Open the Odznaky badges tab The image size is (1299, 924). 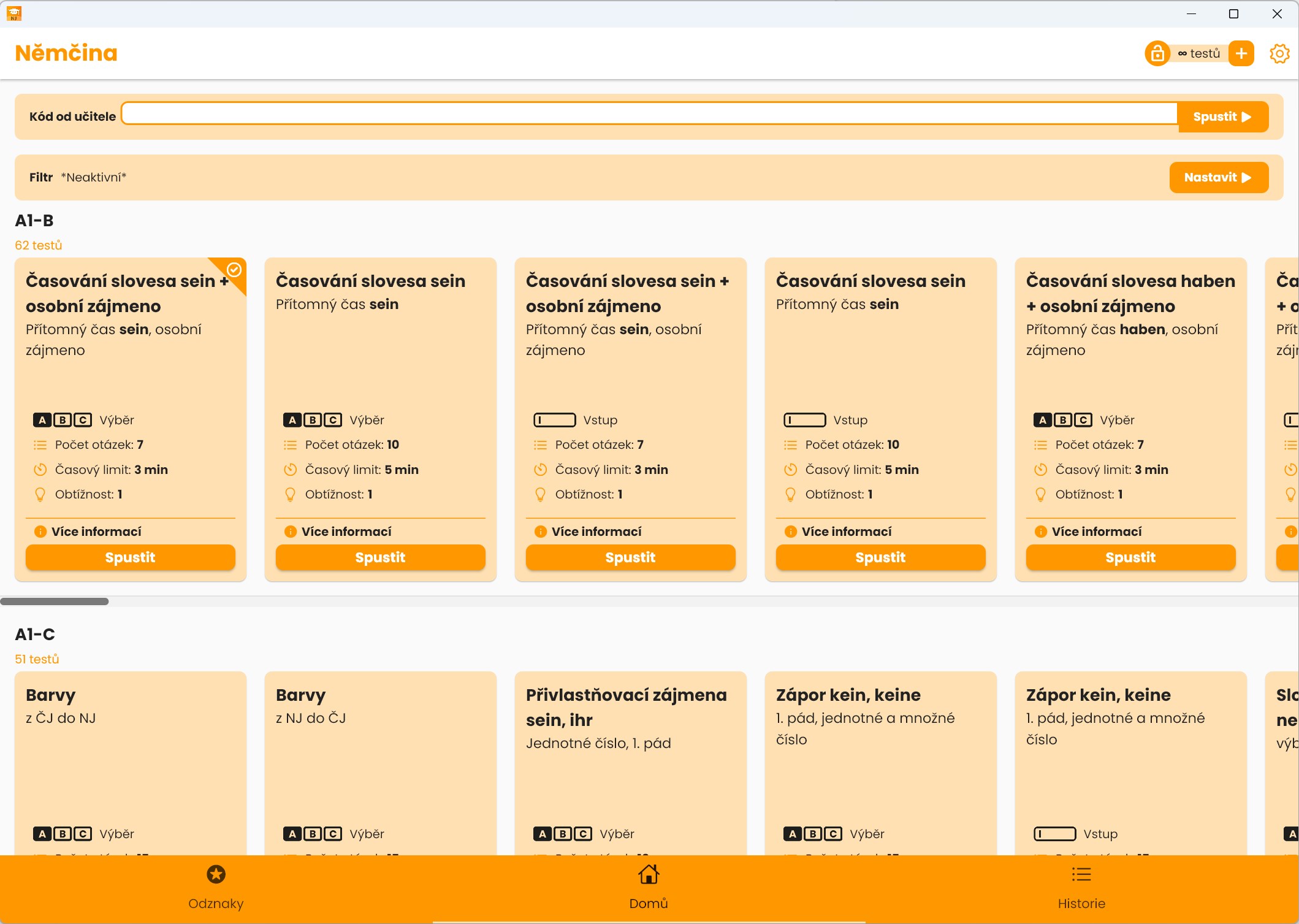216,887
